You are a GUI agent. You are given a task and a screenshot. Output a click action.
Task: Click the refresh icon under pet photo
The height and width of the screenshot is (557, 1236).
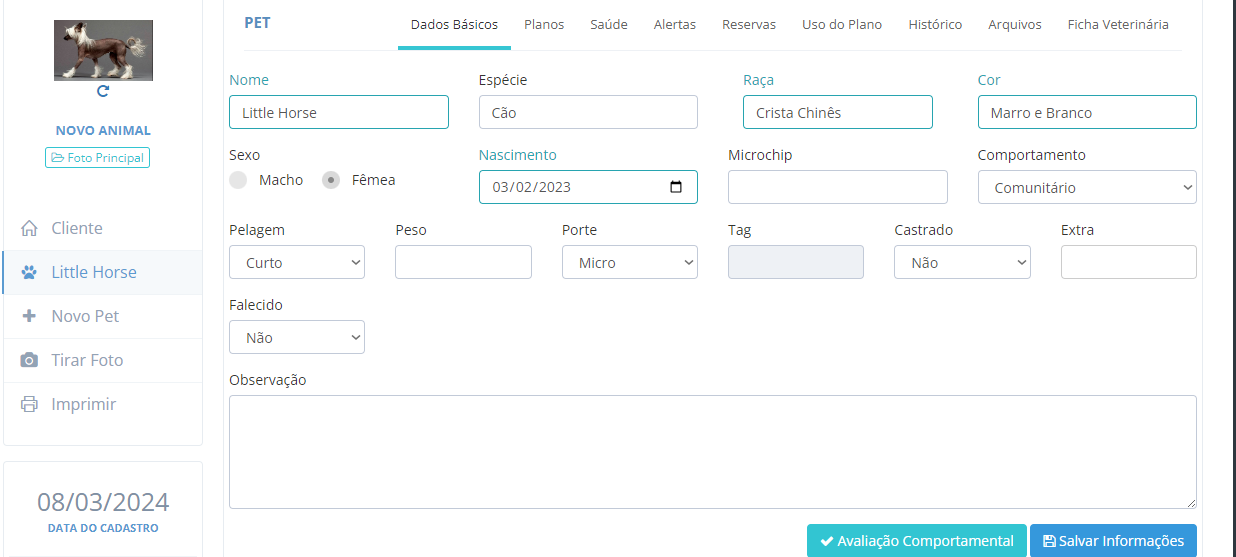tap(103, 91)
